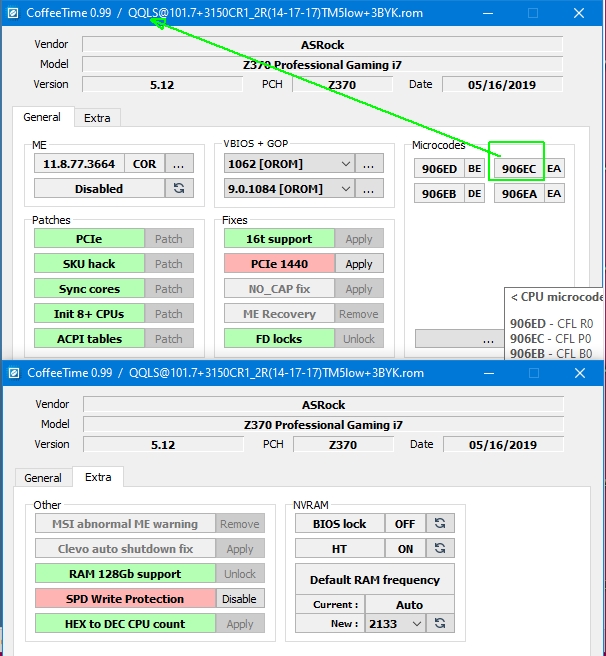The image size is (606, 656).
Task: Minimize the lower CoffeeTime window
Action: 488,373
